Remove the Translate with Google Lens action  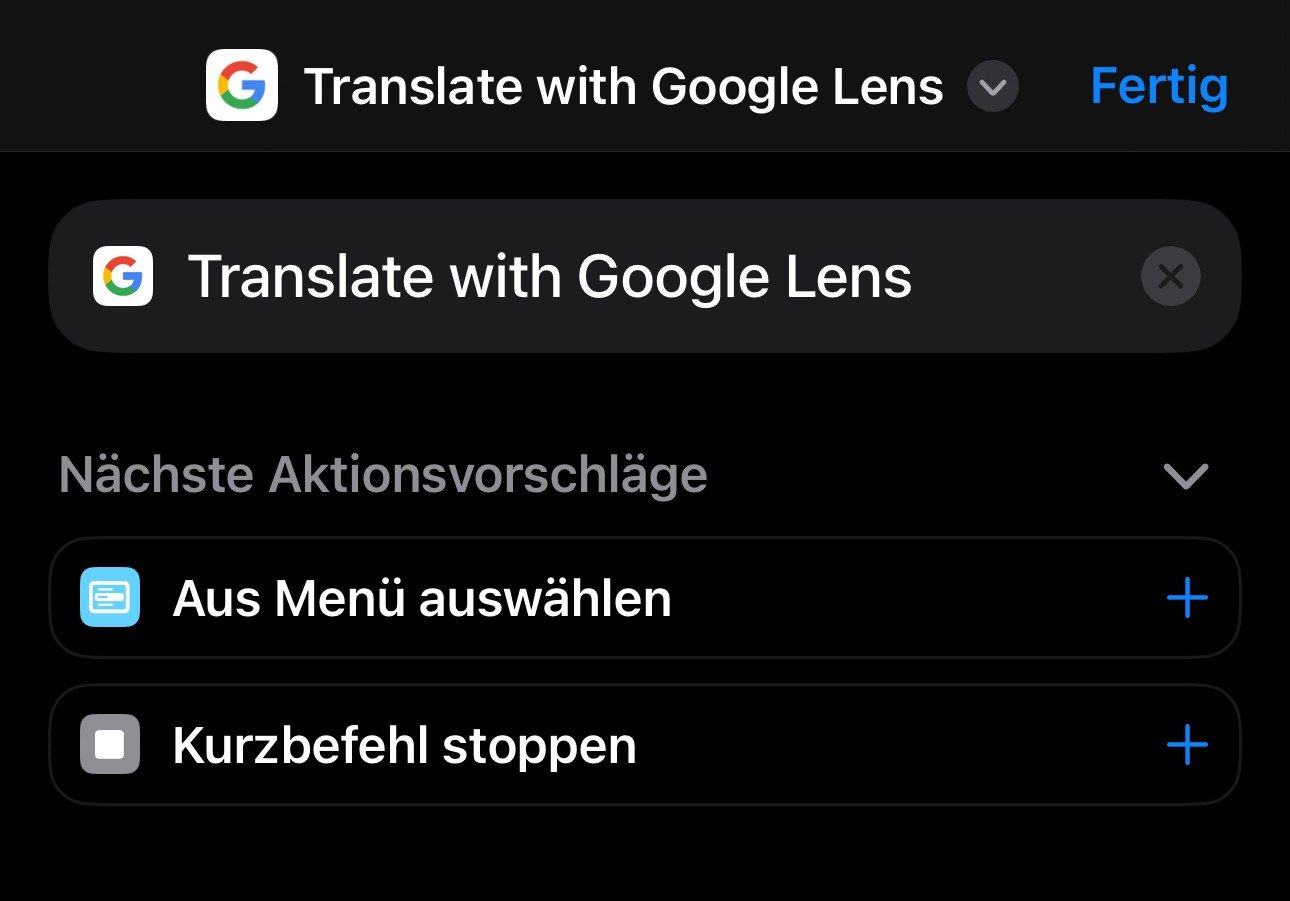point(1170,276)
